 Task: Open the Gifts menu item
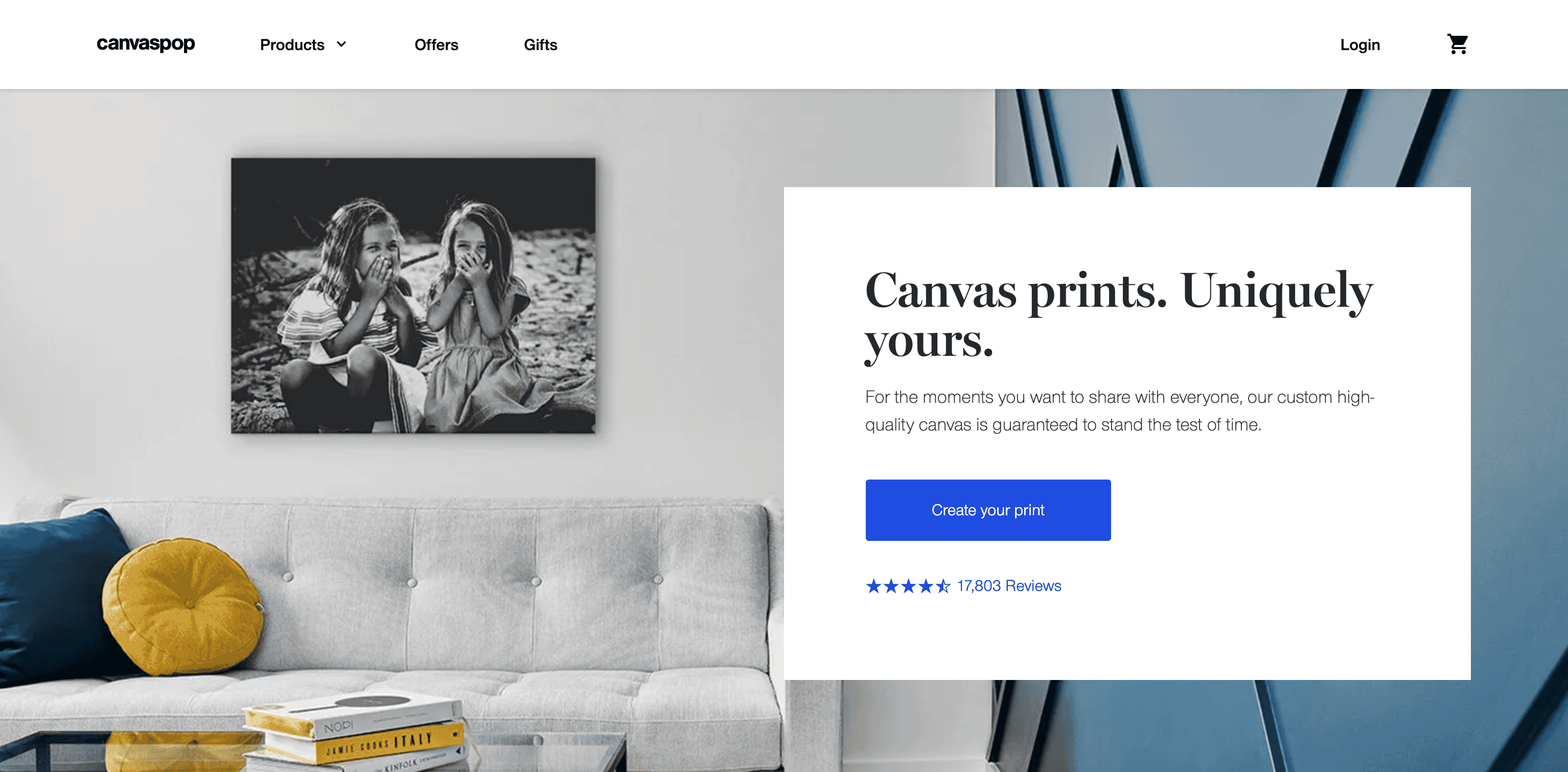pyautogui.click(x=541, y=44)
